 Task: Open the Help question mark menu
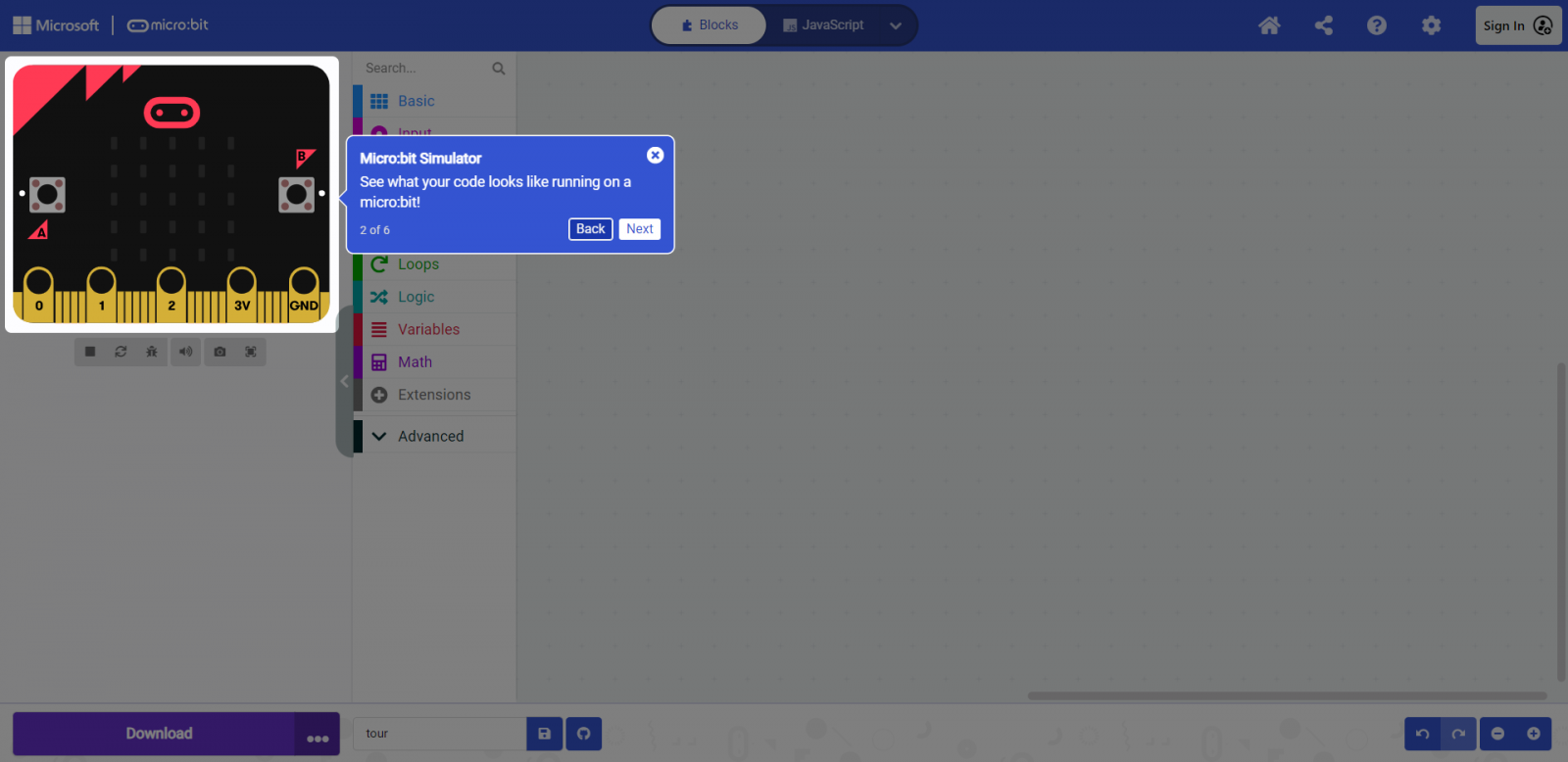click(1377, 25)
